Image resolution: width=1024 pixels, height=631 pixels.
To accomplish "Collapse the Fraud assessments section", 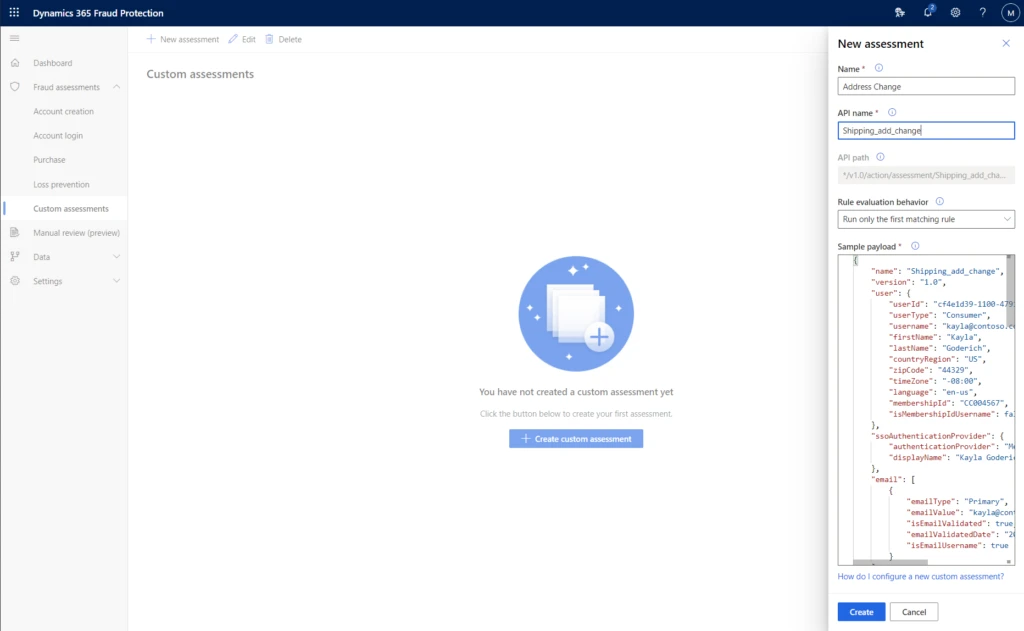I will coord(115,87).
